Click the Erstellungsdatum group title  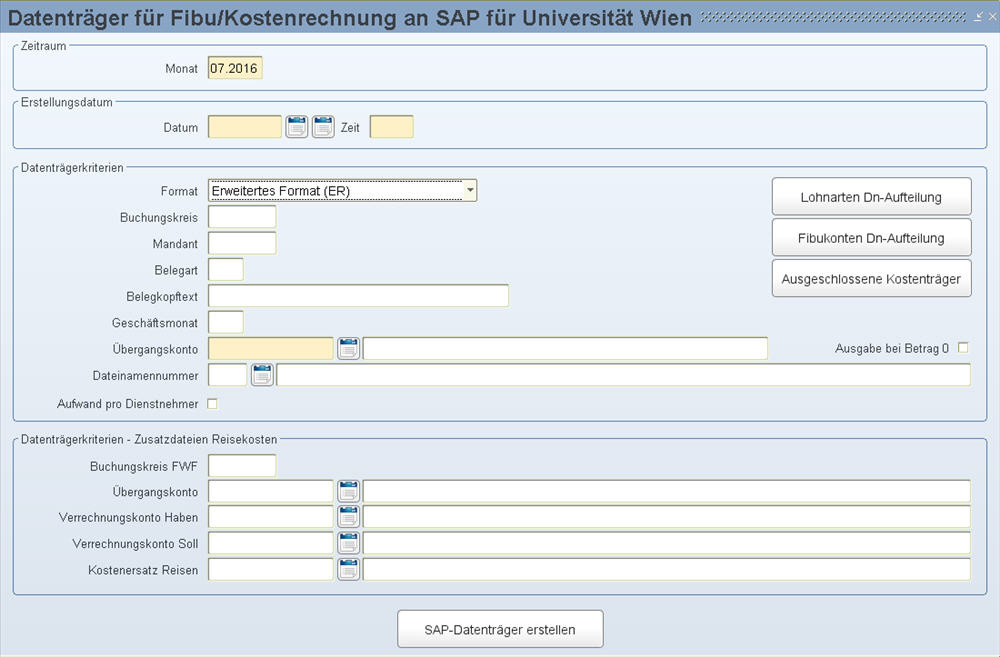[66, 102]
